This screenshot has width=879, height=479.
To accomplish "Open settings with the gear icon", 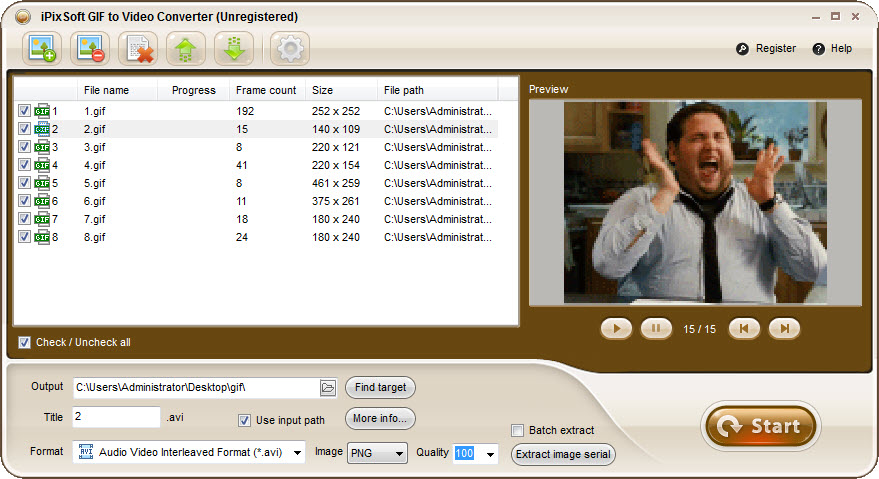I will [290, 48].
